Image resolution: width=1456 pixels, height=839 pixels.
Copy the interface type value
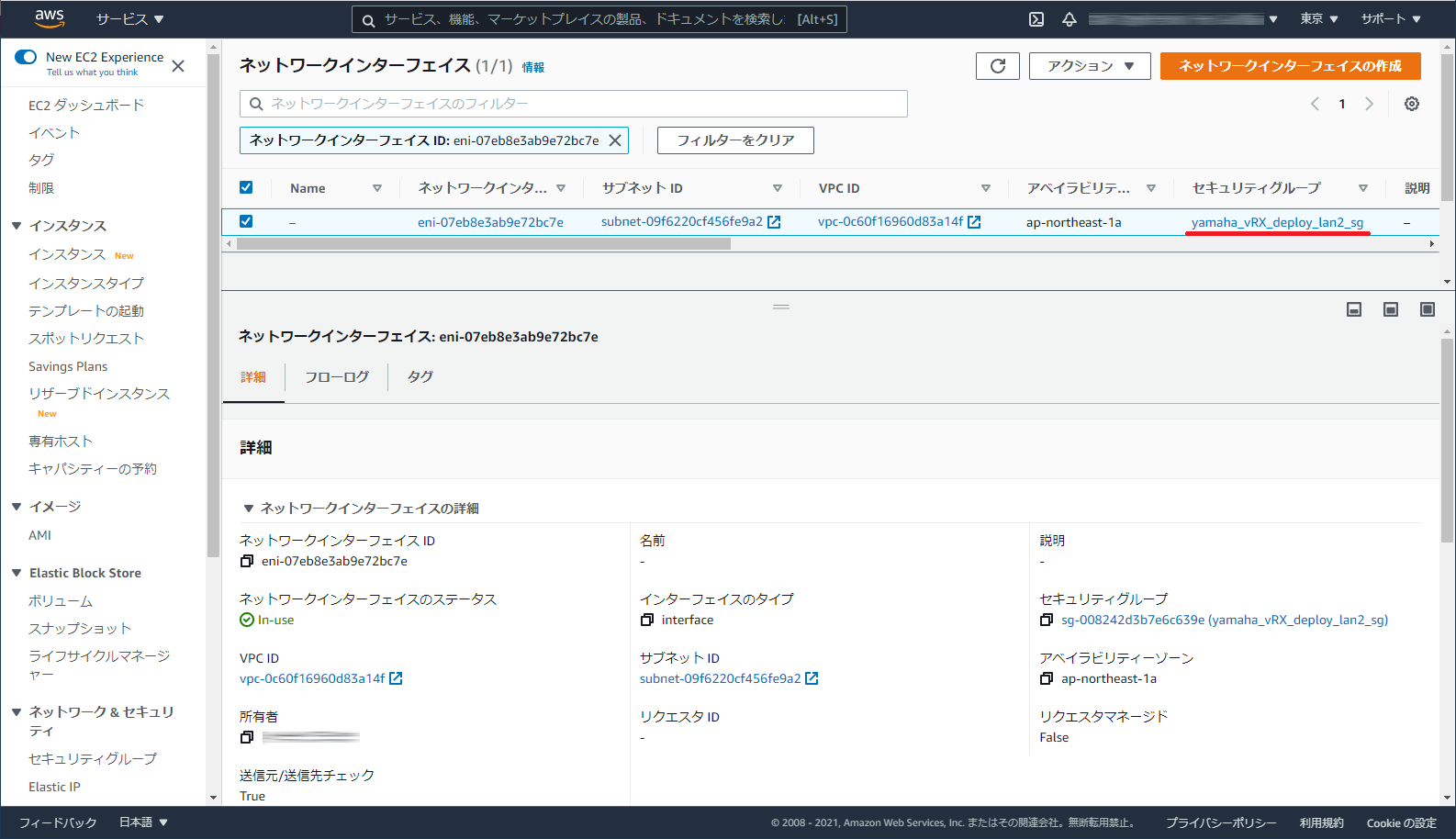click(646, 621)
